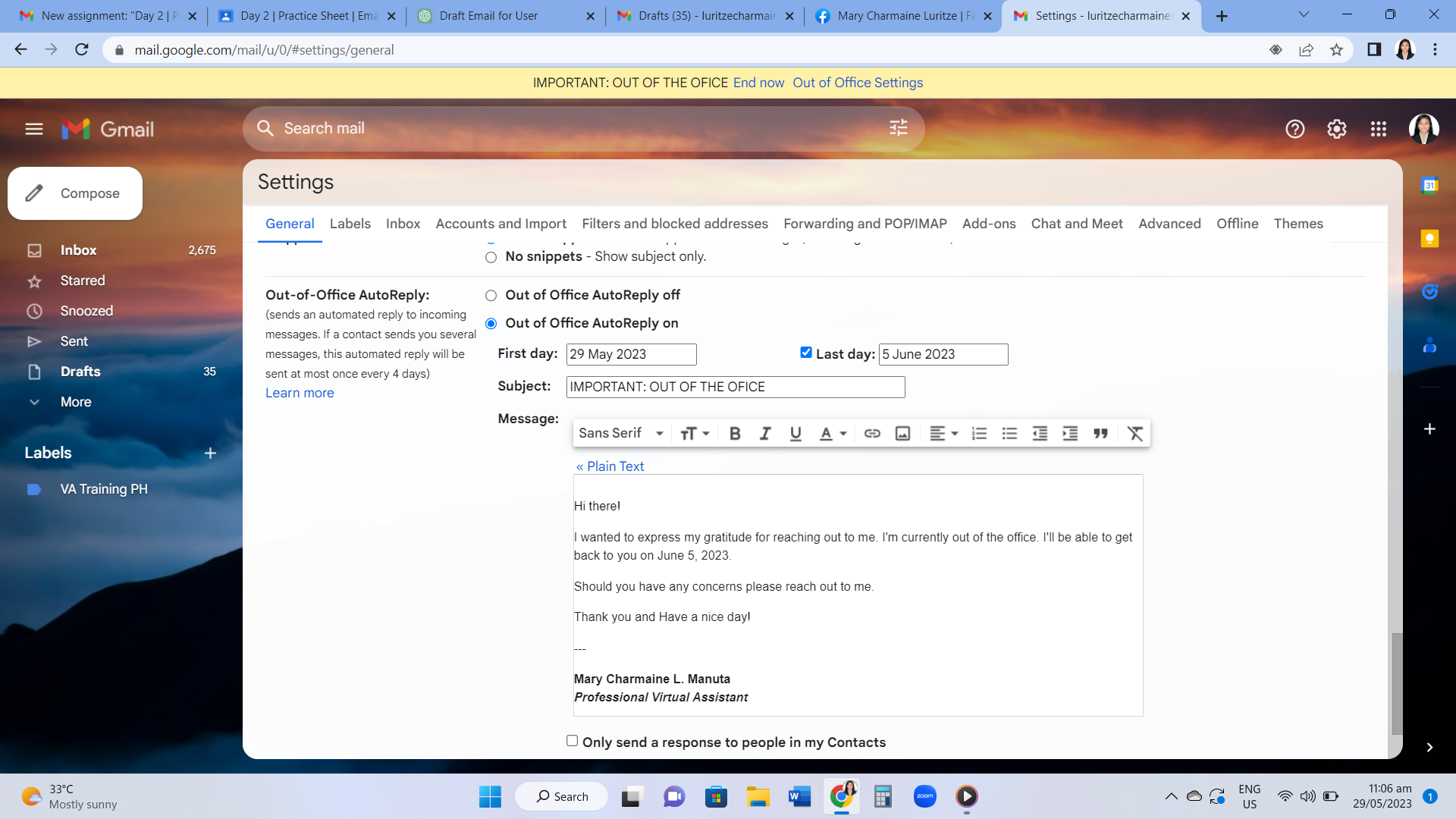Click the Insert link icon

(872, 434)
